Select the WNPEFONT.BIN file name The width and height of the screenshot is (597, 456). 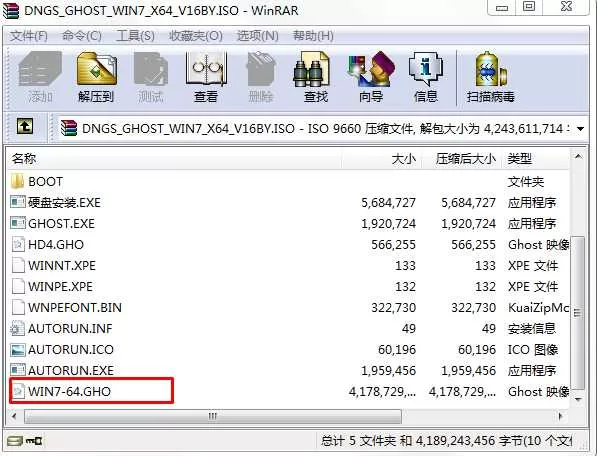click(x=75, y=307)
